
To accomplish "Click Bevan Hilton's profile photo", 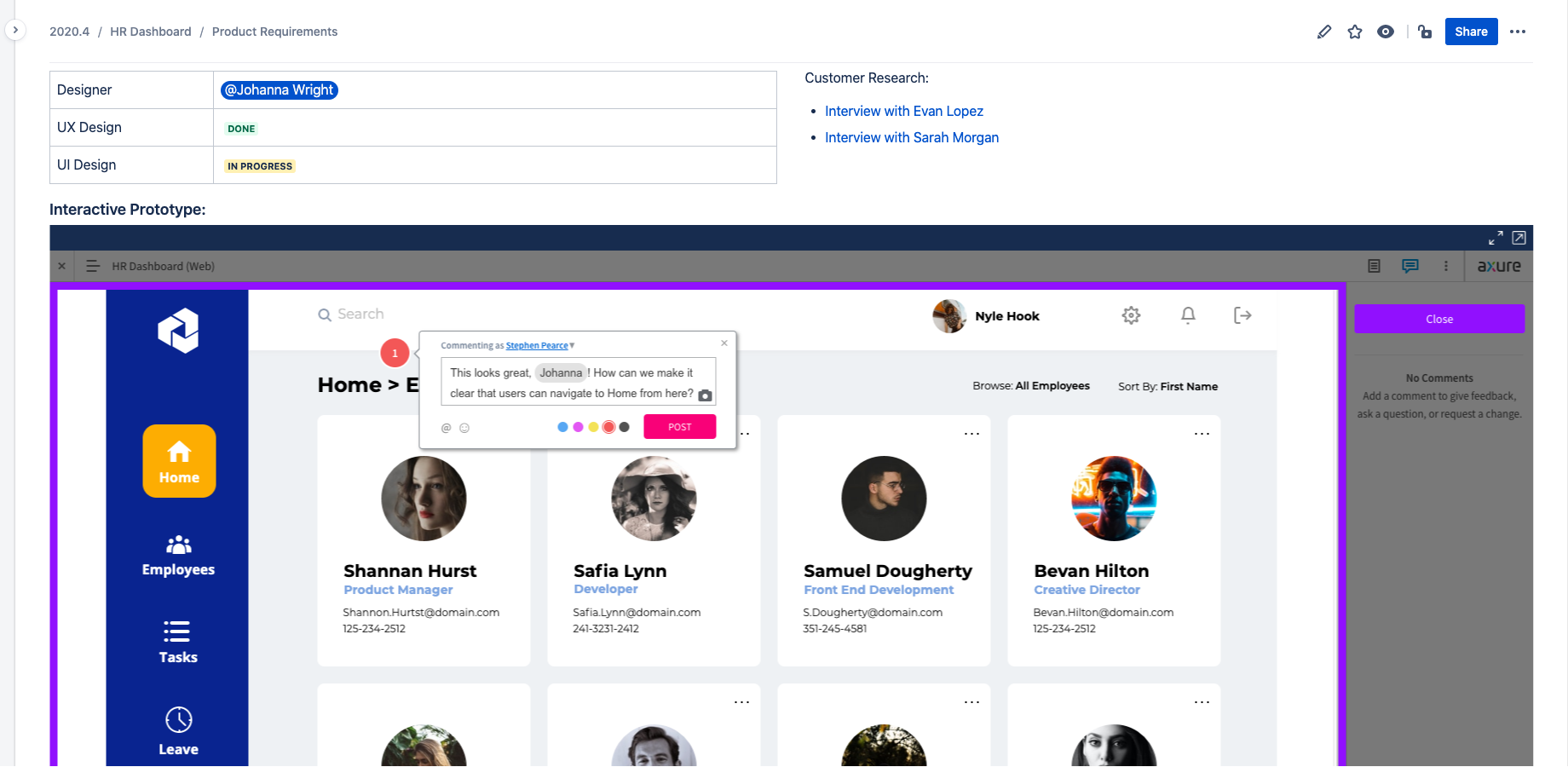I will tap(1114, 499).
